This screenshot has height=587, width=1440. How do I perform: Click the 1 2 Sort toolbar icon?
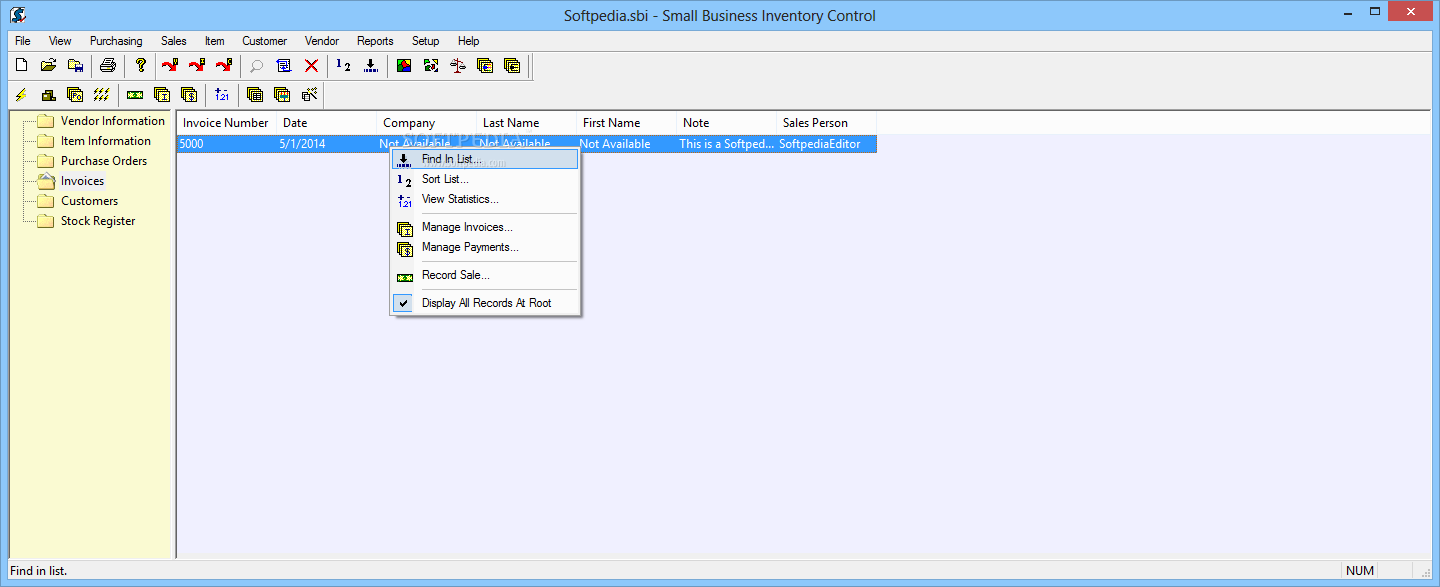click(x=344, y=66)
